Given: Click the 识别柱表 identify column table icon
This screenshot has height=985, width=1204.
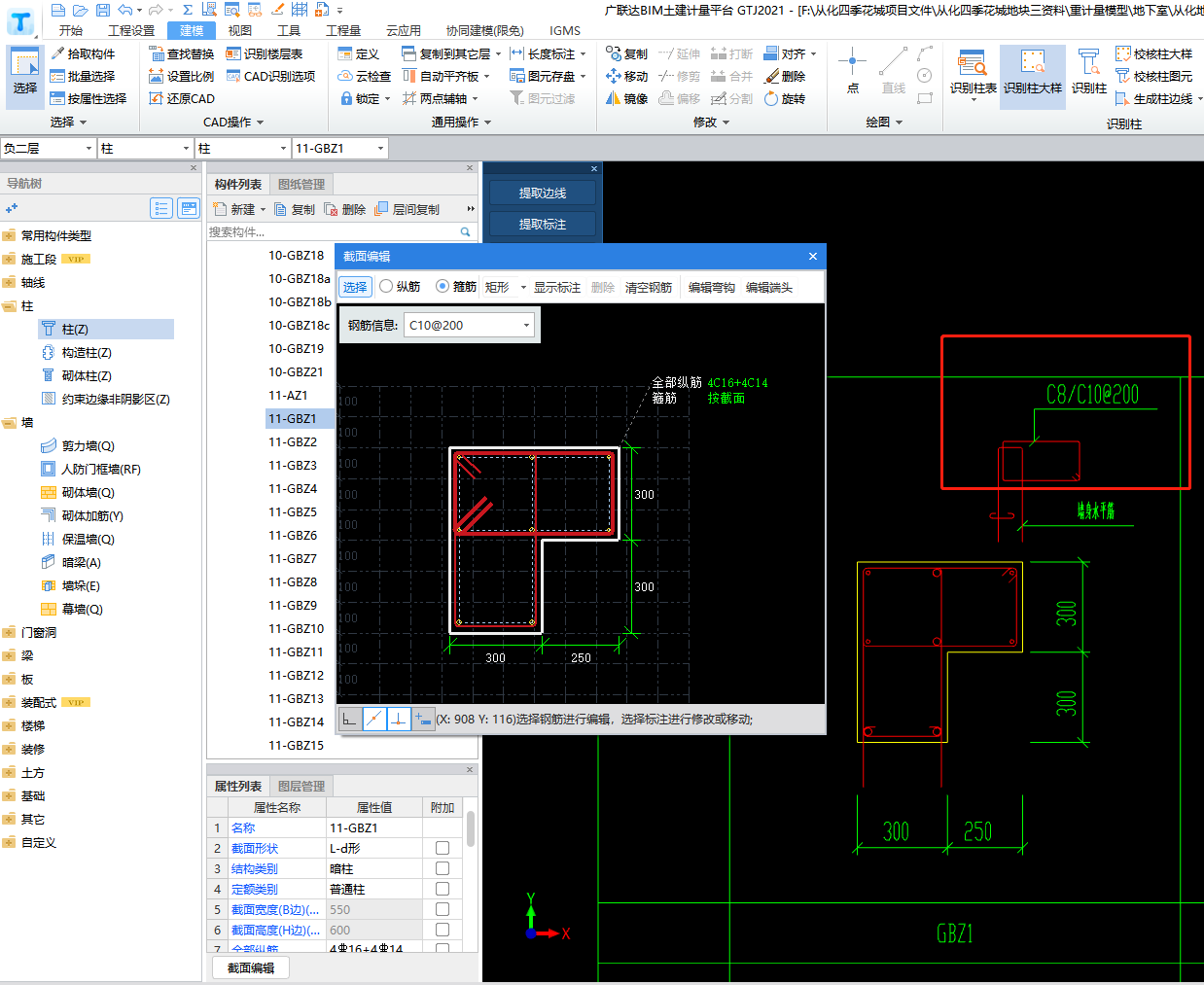Looking at the screenshot, I should point(973,72).
